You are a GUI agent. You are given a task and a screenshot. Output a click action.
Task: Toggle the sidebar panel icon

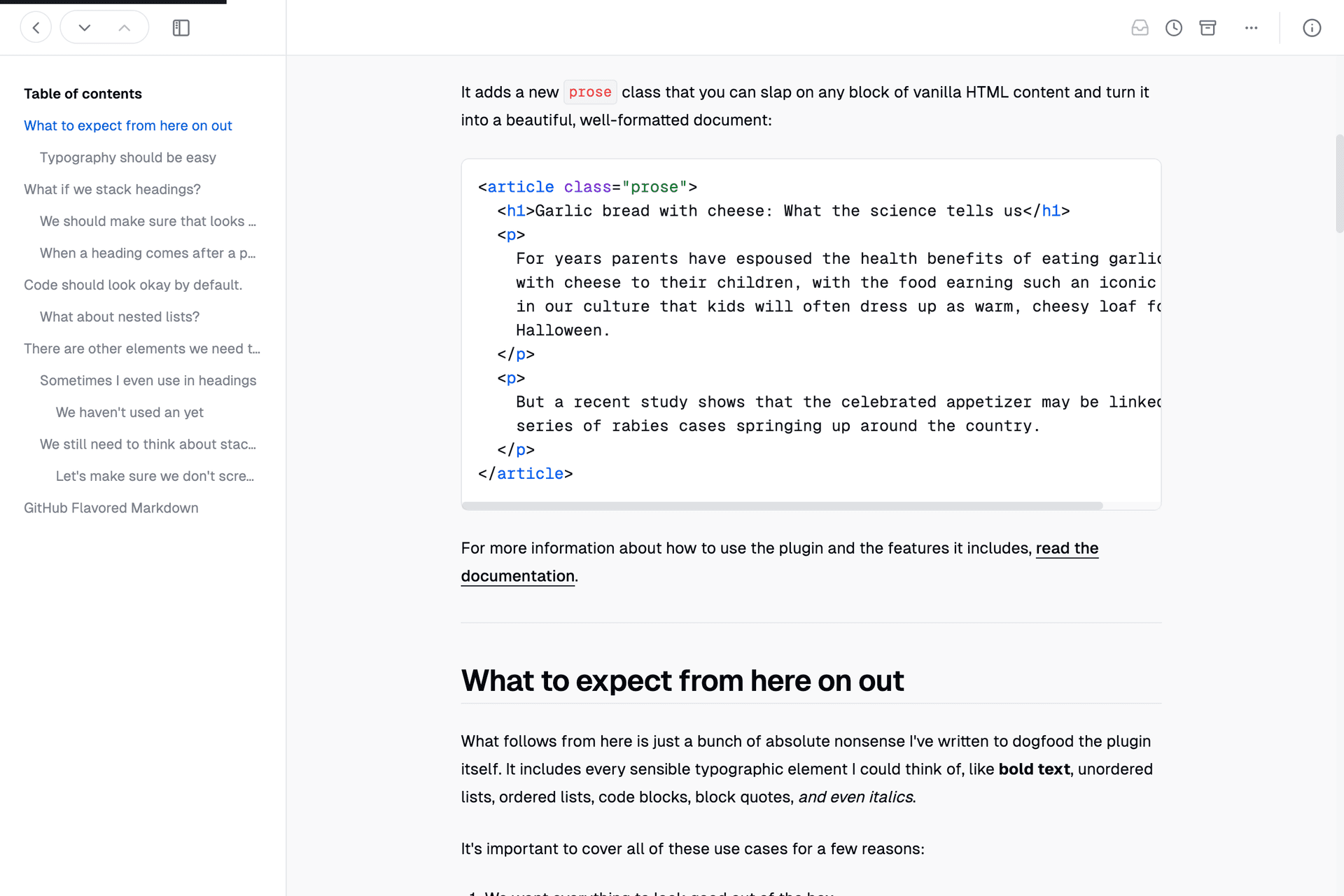[181, 28]
